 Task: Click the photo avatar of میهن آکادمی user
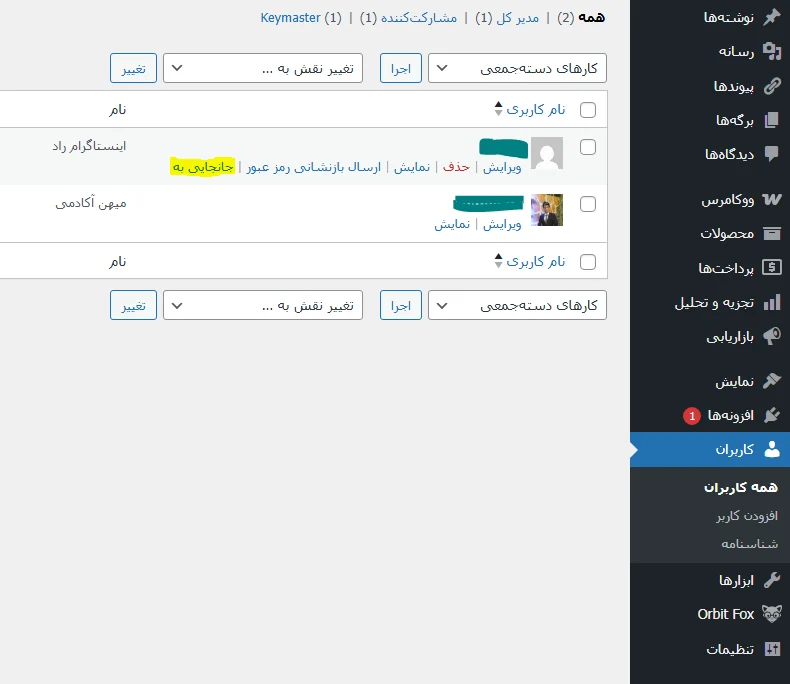tap(547, 210)
